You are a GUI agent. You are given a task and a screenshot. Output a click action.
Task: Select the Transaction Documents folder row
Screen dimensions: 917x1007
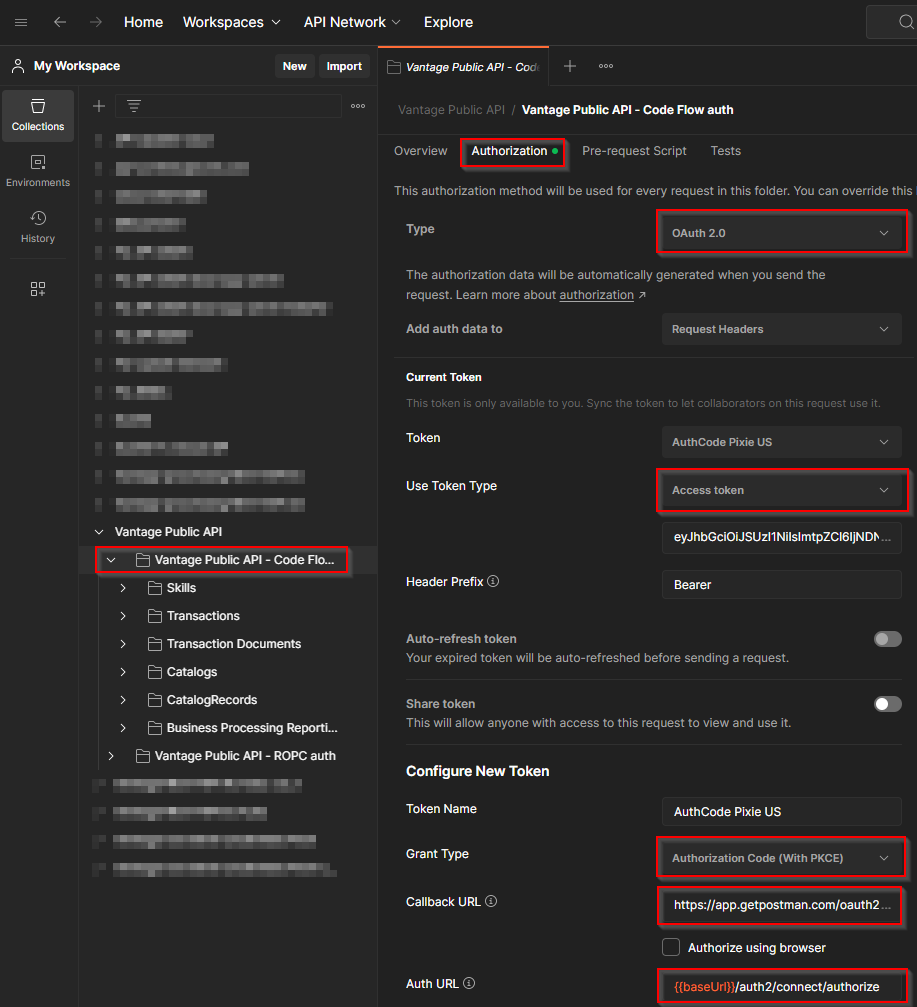[x=228, y=644]
